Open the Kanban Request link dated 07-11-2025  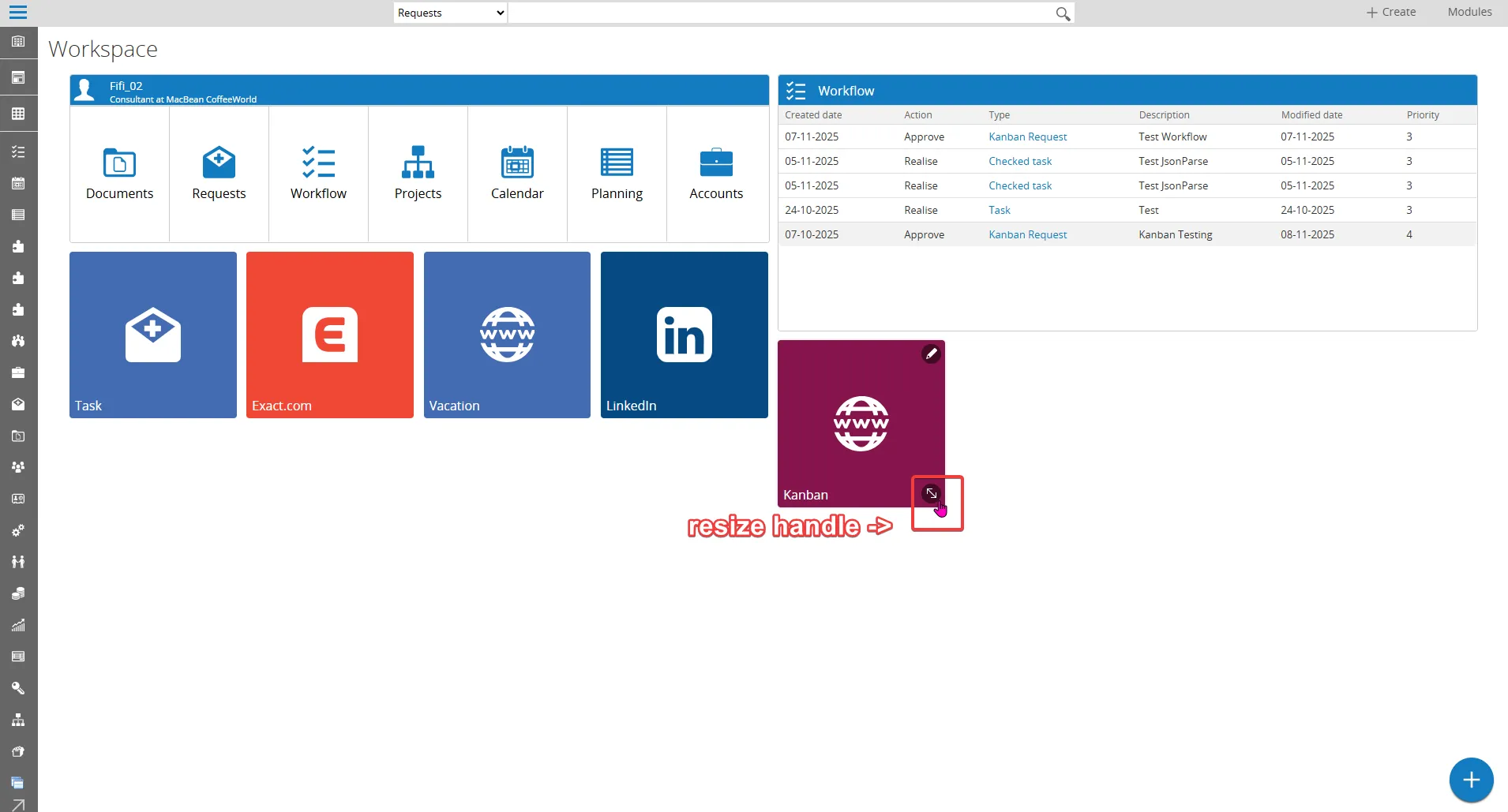(1027, 137)
